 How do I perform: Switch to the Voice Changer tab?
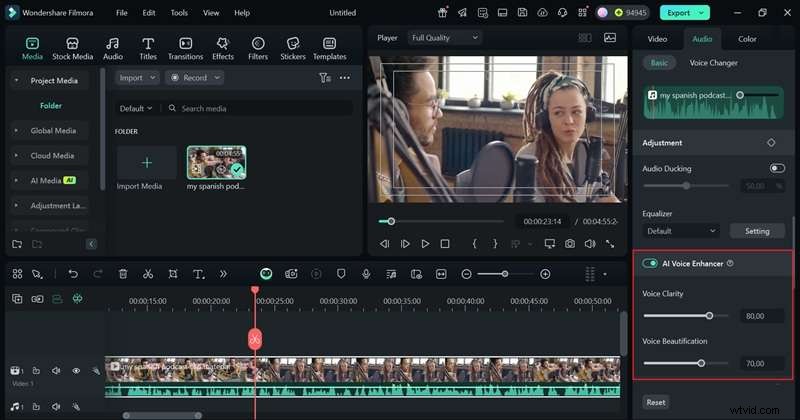pyautogui.click(x=713, y=63)
